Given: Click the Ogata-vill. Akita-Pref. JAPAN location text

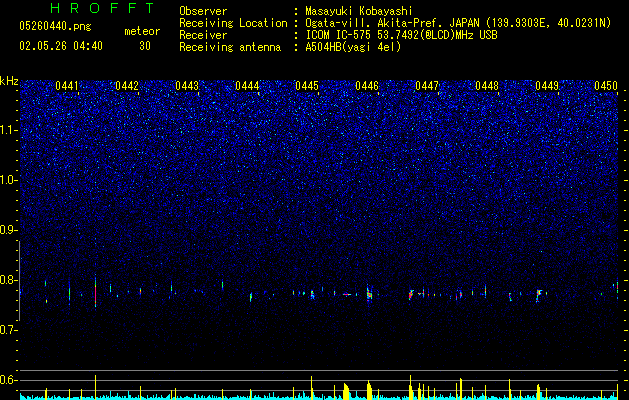Looking at the screenshot, I should coord(392,23).
